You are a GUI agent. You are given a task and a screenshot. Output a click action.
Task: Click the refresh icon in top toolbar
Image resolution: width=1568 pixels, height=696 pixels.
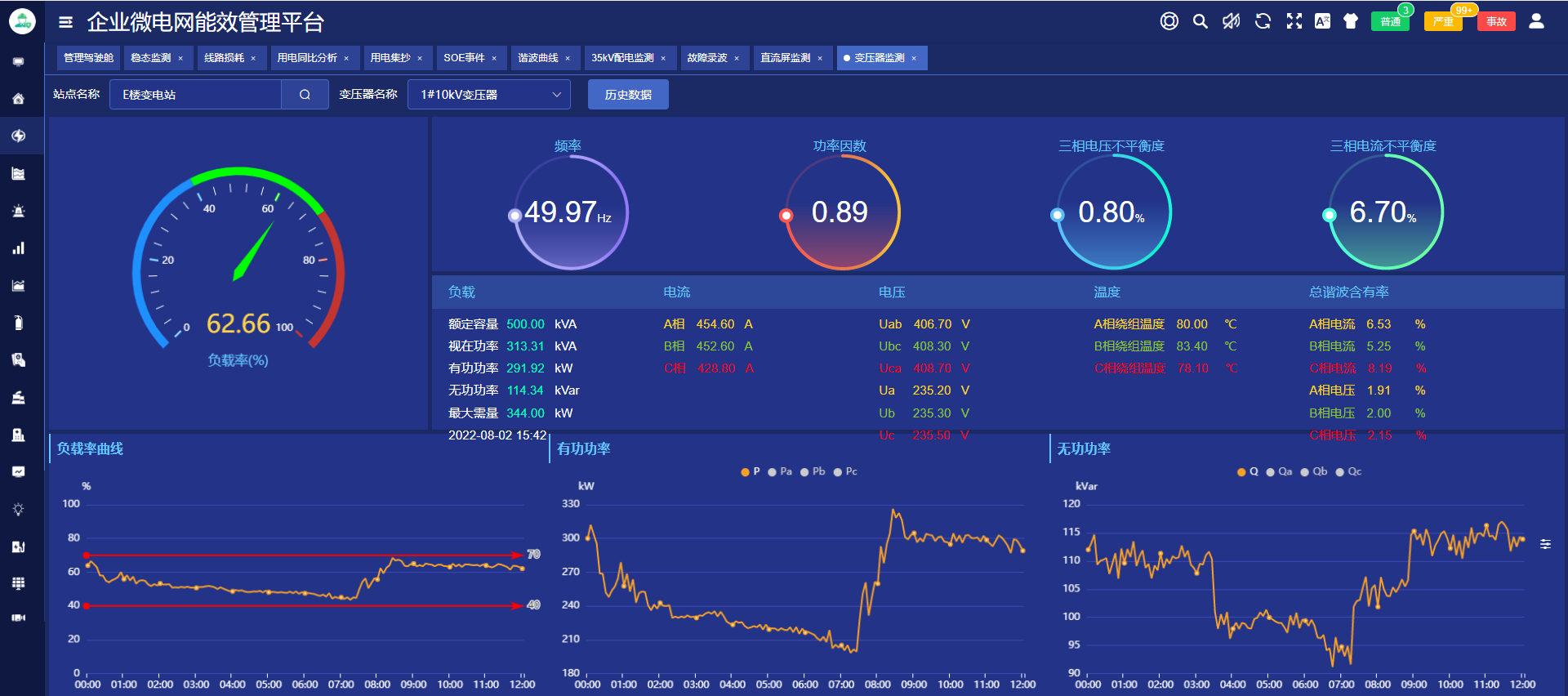click(x=1263, y=21)
